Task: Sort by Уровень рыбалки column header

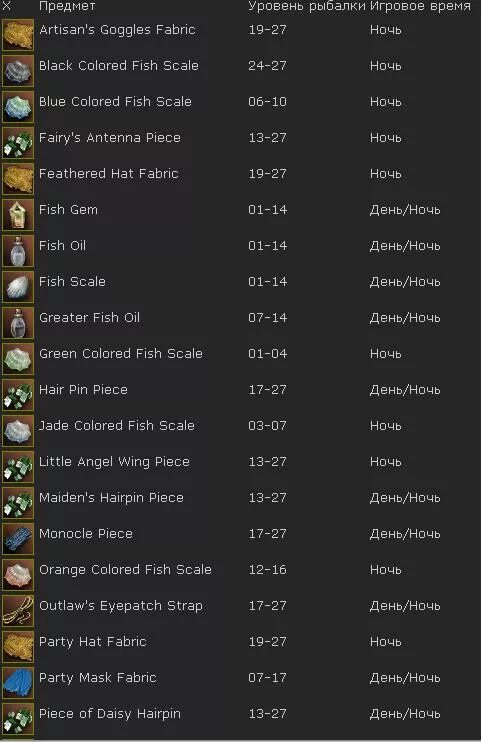Action: (x=307, y=7)
